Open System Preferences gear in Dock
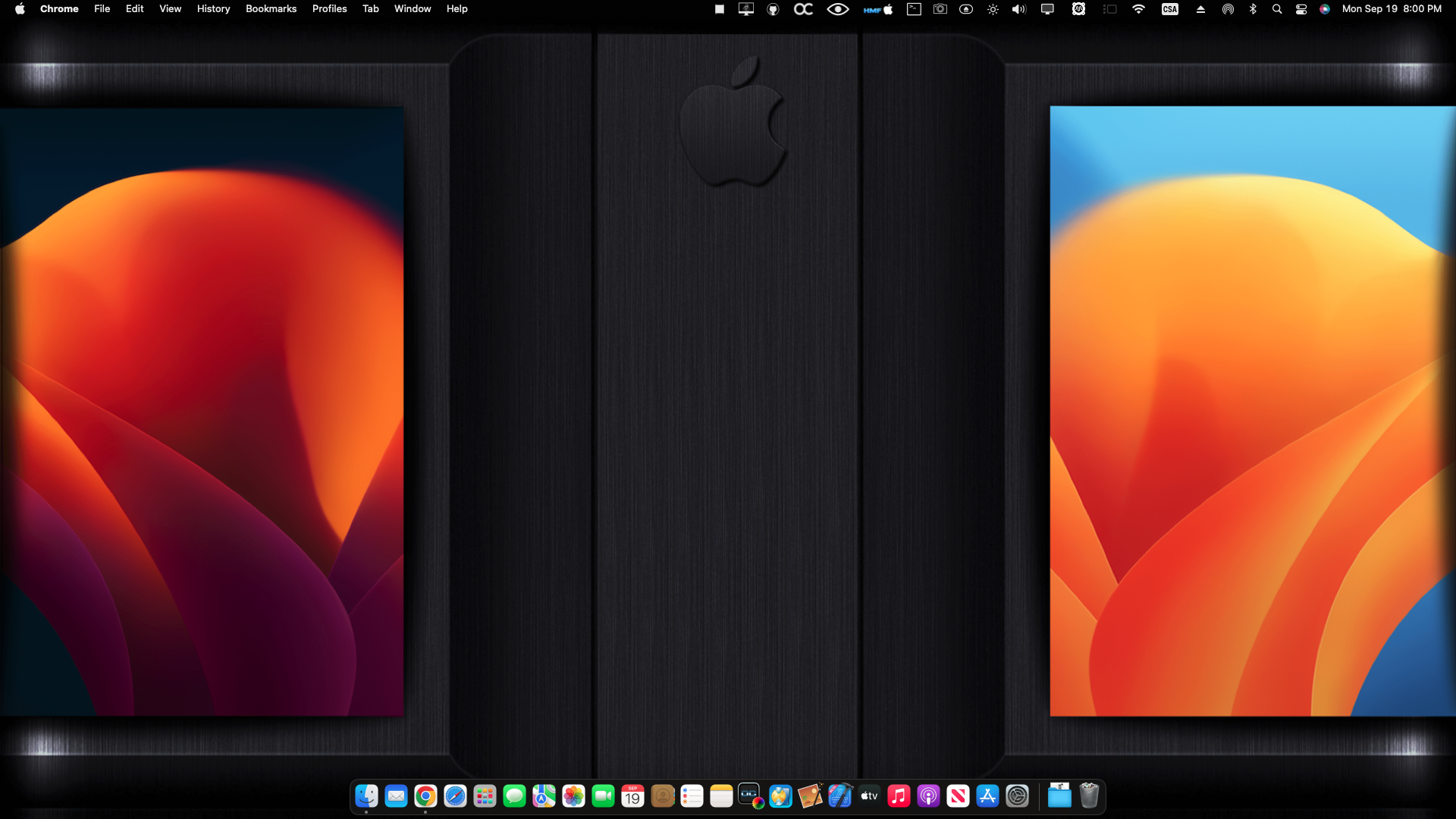Viewport: 1456px width, 819px height. [1017, 796]
